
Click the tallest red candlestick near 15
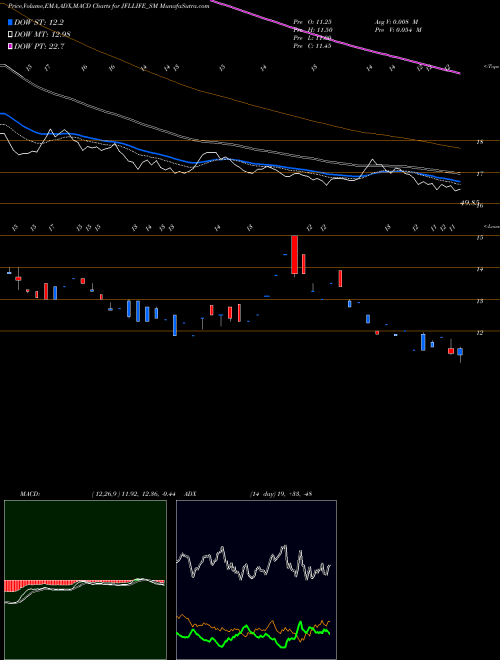295,255
